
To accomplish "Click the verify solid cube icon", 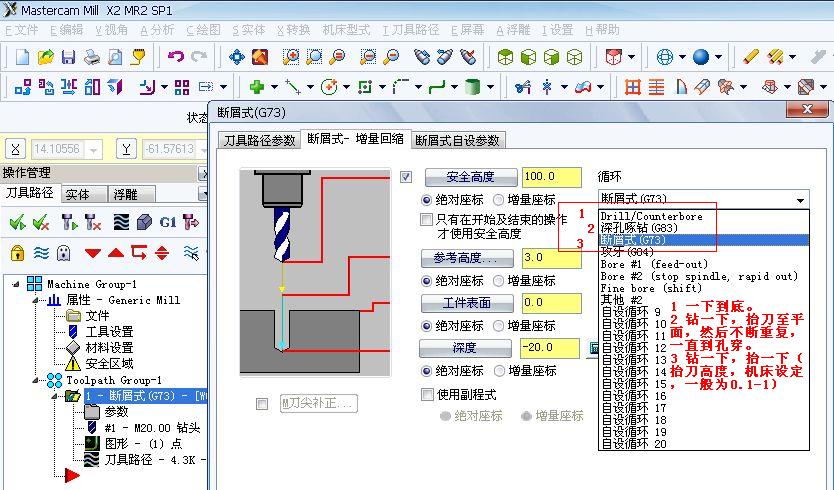I will 144,222.
